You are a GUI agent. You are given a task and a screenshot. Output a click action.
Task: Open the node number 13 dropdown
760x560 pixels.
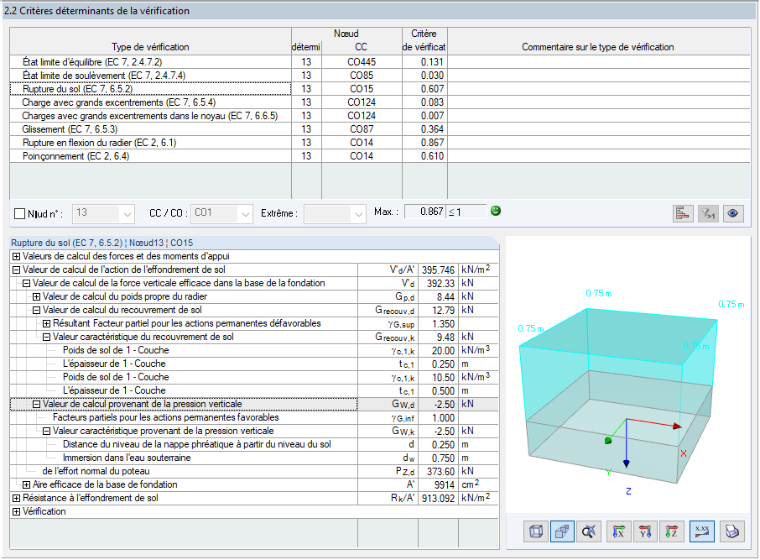click(103, 213)
